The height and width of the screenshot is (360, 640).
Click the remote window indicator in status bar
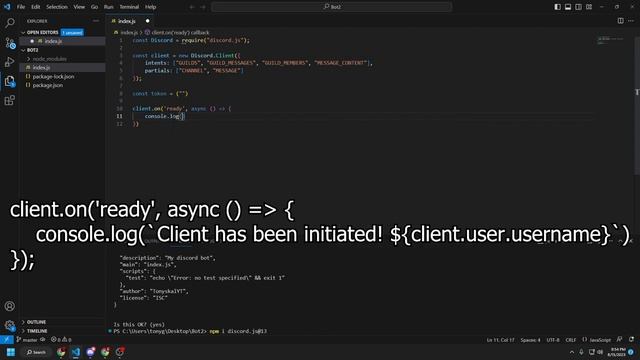click(x=7, y=340)
